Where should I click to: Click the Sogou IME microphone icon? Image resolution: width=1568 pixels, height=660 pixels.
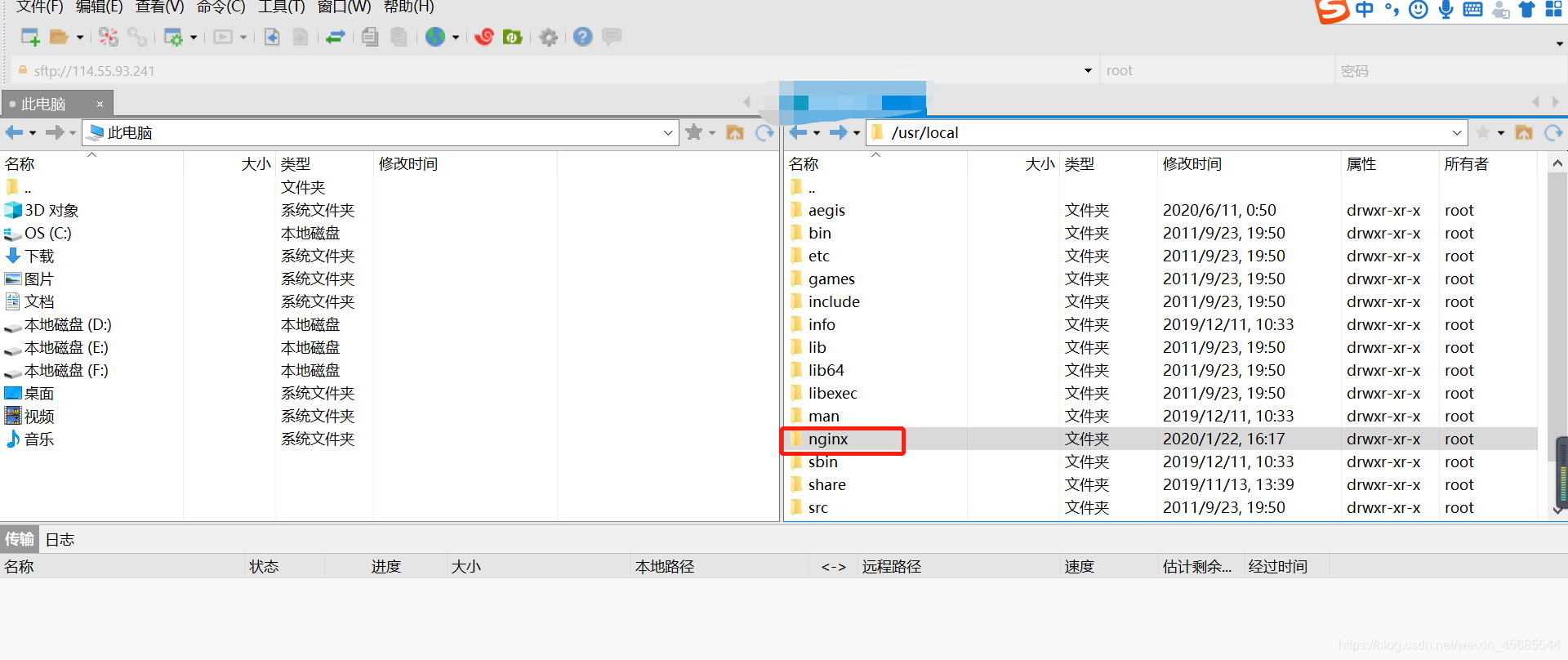click(1445, 10)
